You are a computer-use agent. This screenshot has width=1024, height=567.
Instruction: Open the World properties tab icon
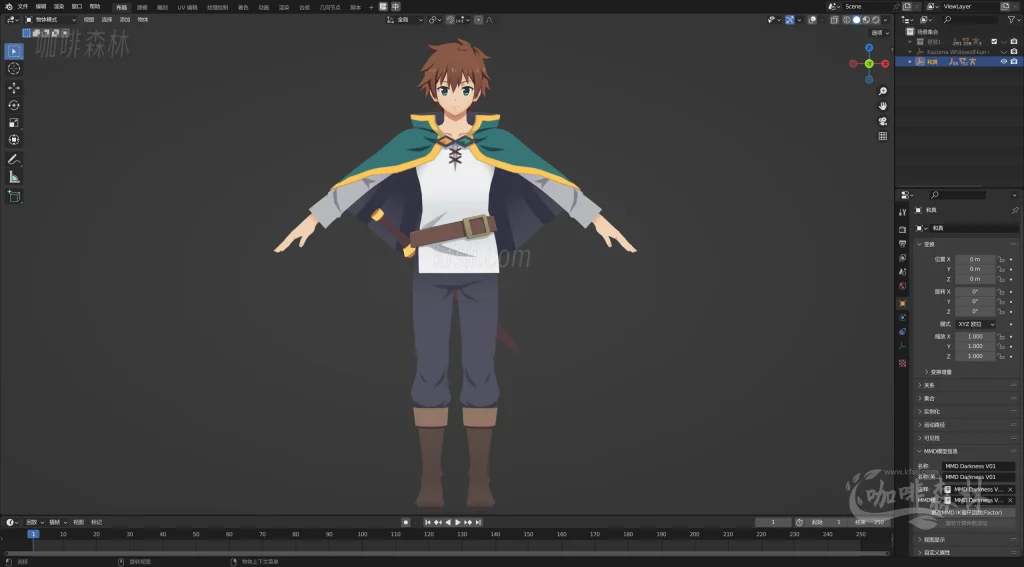pyautogui.click(x=903, y=286)
